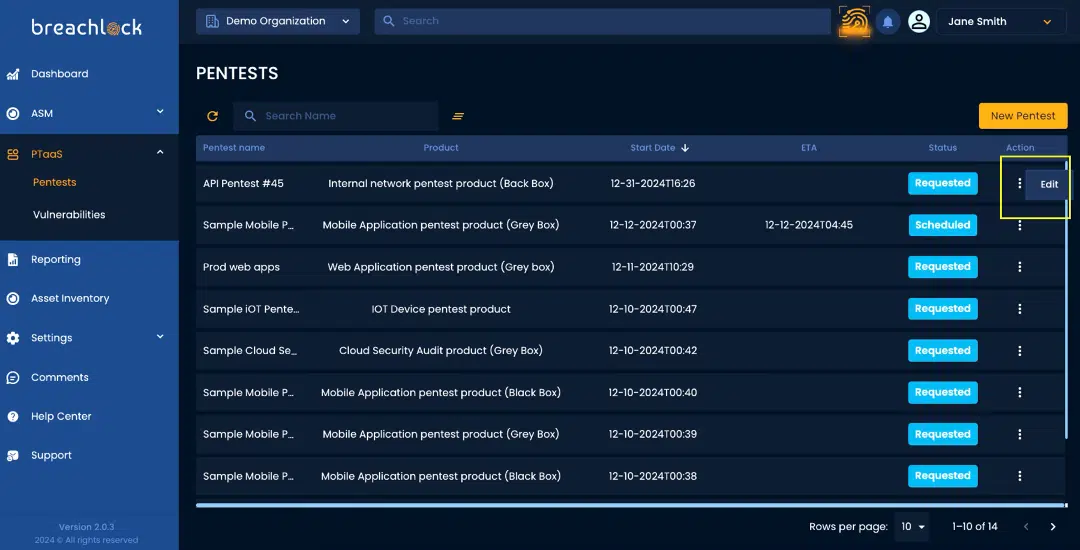Open the API Pentest #45 row
The image size is (1080, 550).
tap(630, 184)
